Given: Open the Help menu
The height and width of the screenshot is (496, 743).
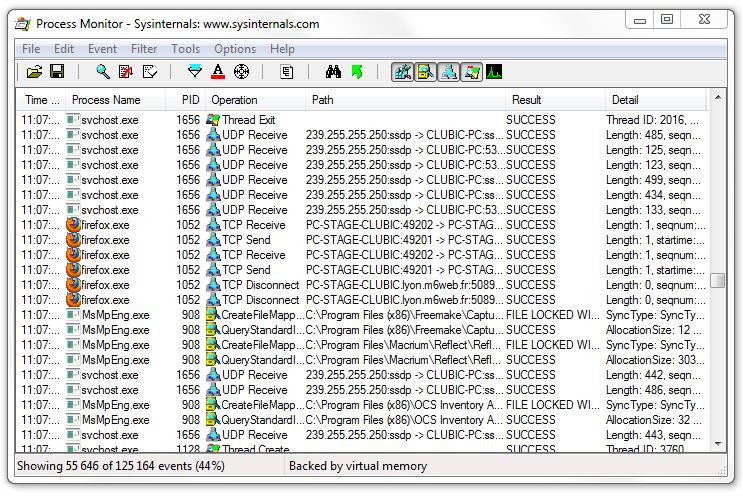Looking at the screenshot, I should 282,49.
